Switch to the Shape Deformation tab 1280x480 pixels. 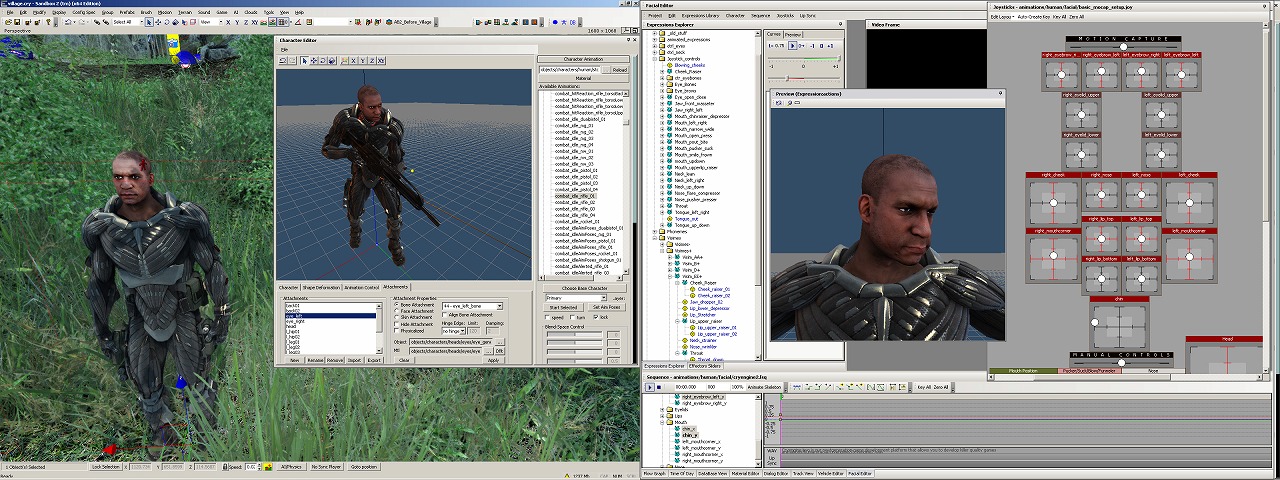[x=320, y=287]
